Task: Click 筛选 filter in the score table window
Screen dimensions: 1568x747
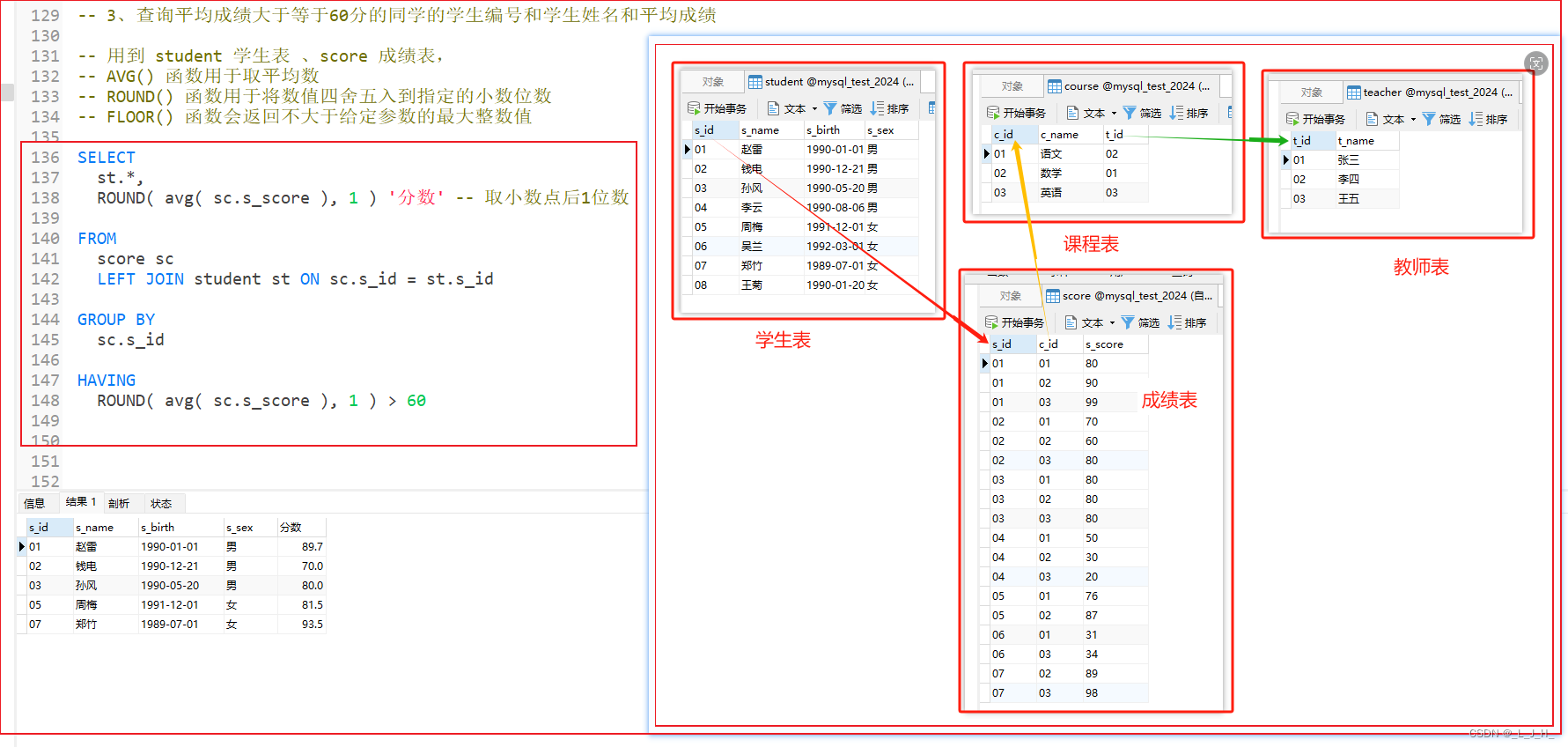Action: (1140, 322)
